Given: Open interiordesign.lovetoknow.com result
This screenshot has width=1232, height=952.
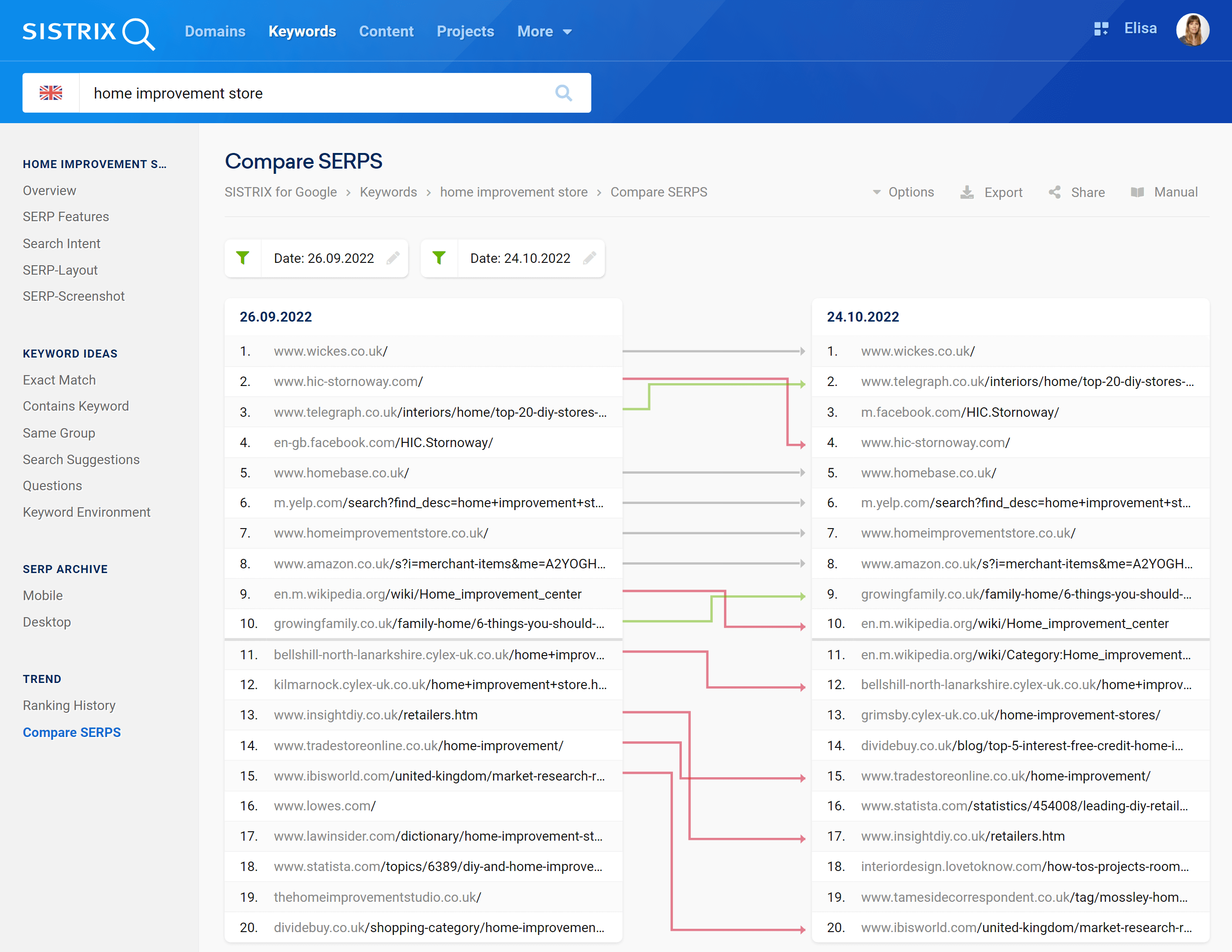Looking at the screenshot, I should [1025, 867].
